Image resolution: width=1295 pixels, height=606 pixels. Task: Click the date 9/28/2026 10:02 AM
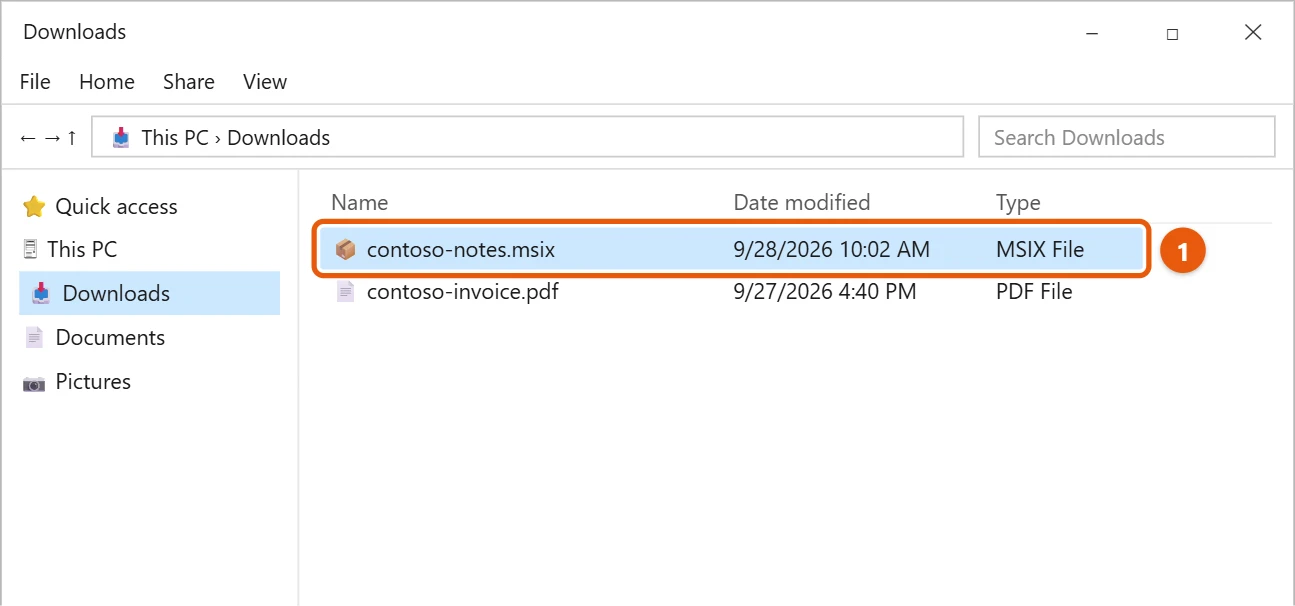point(831,250)
